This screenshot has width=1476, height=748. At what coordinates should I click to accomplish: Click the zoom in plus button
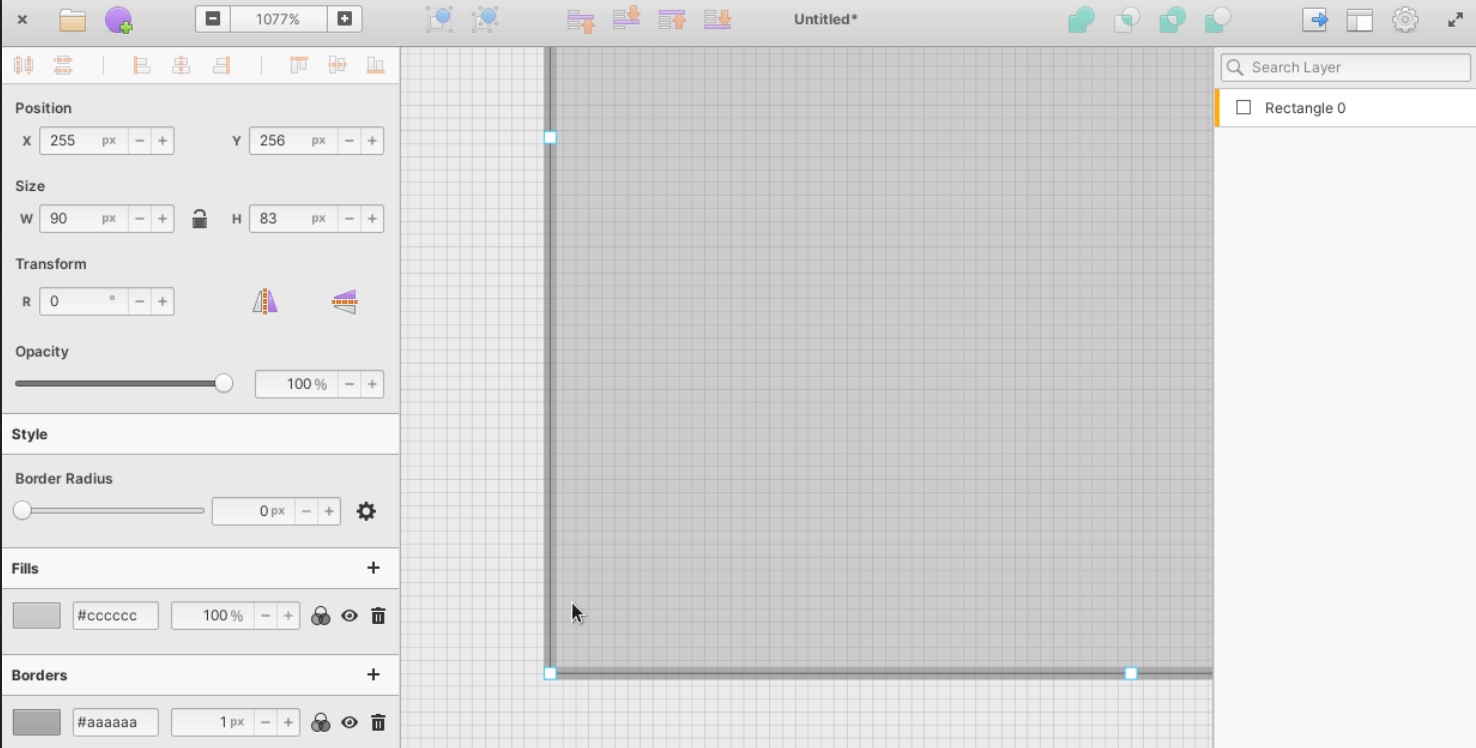[344, 19]
